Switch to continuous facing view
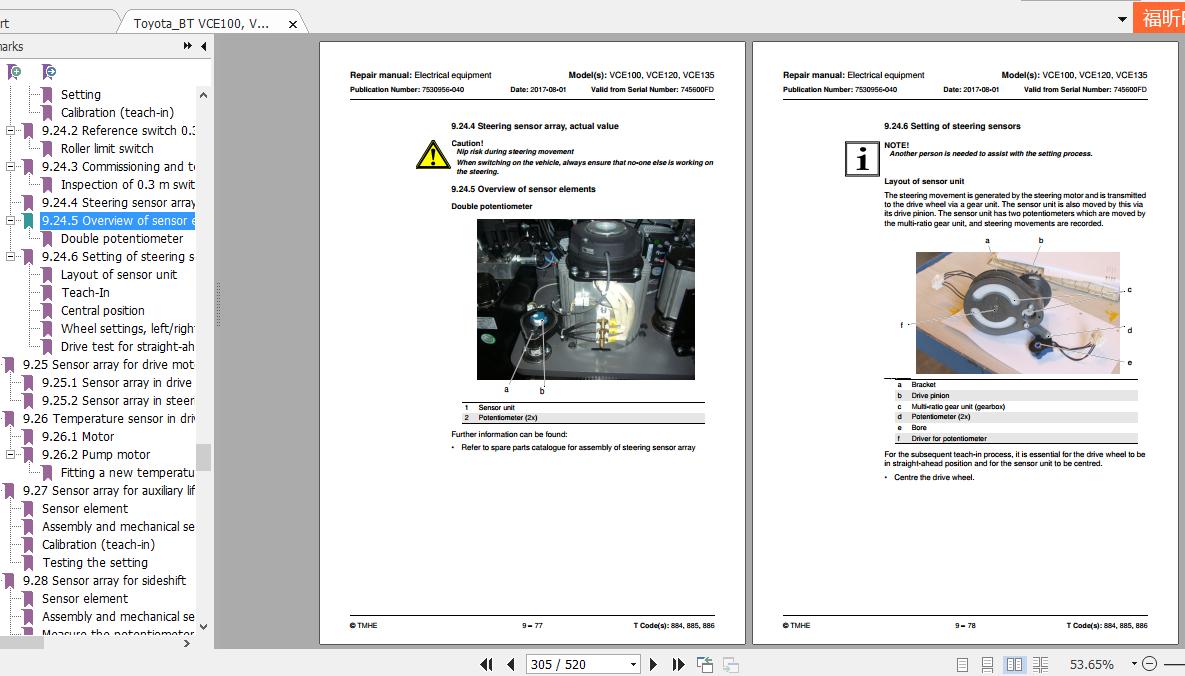 [x=1041, y=665]
